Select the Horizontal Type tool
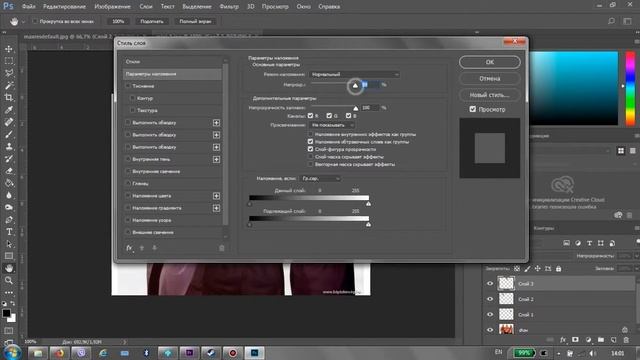The height and width of the screenshot is (360, 640). coord(9,232)
